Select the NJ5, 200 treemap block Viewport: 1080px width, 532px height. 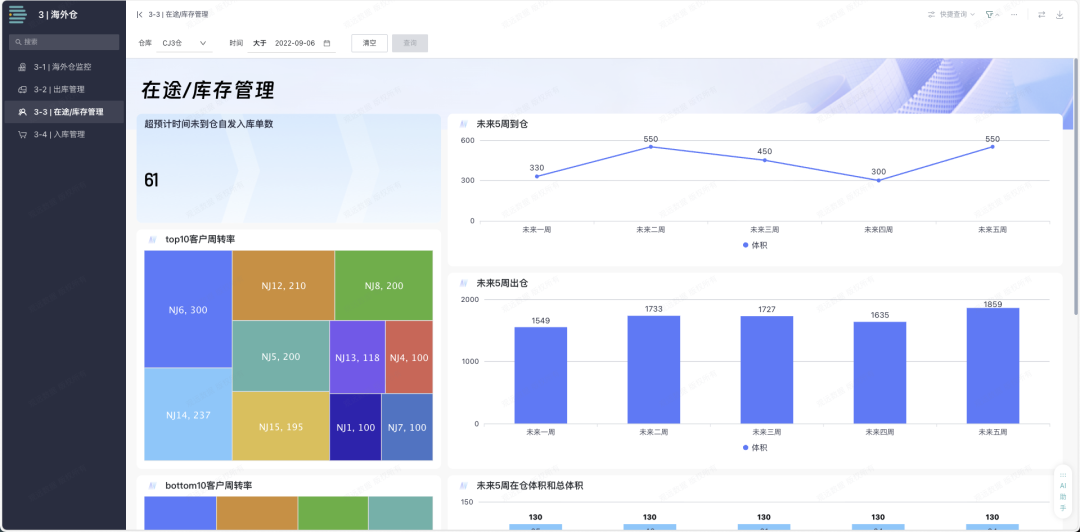click(280, 356)
